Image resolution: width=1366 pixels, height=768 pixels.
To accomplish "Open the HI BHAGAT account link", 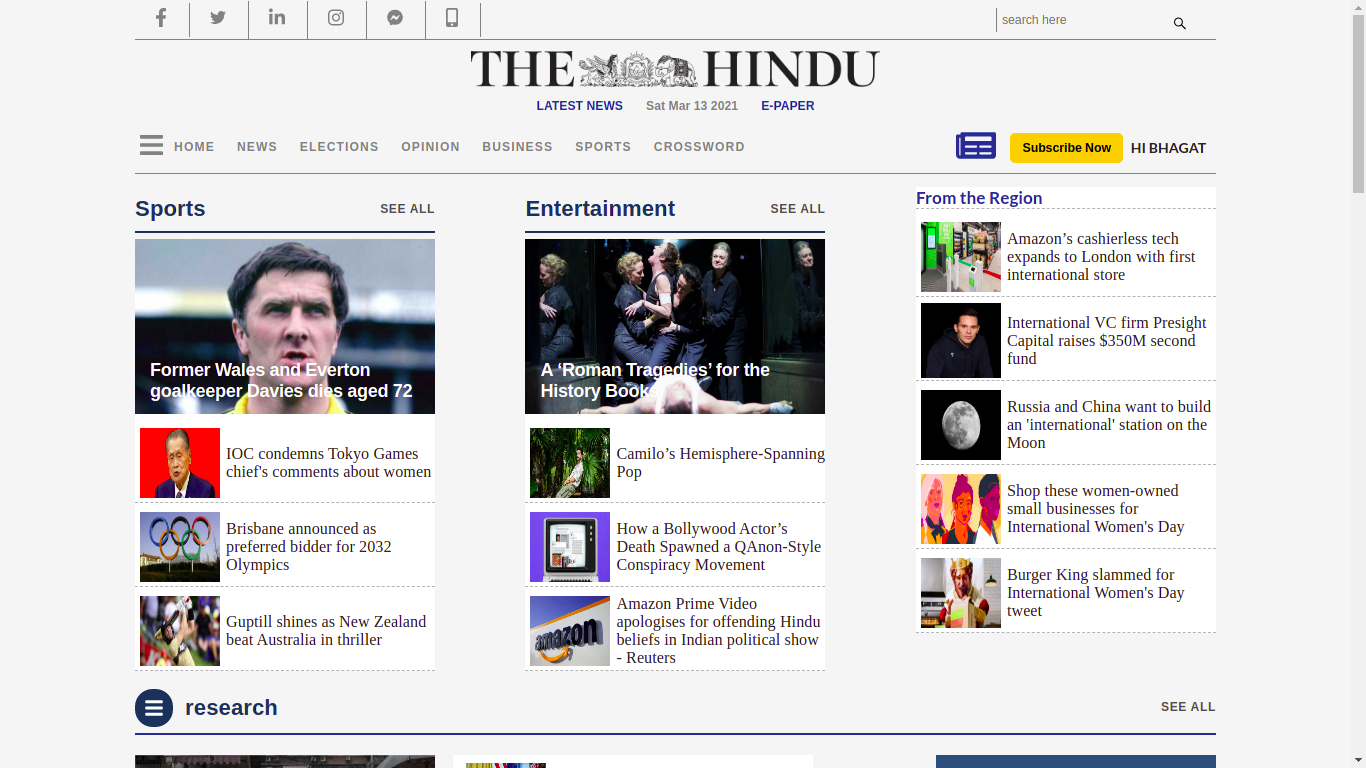I will 1168,148.
